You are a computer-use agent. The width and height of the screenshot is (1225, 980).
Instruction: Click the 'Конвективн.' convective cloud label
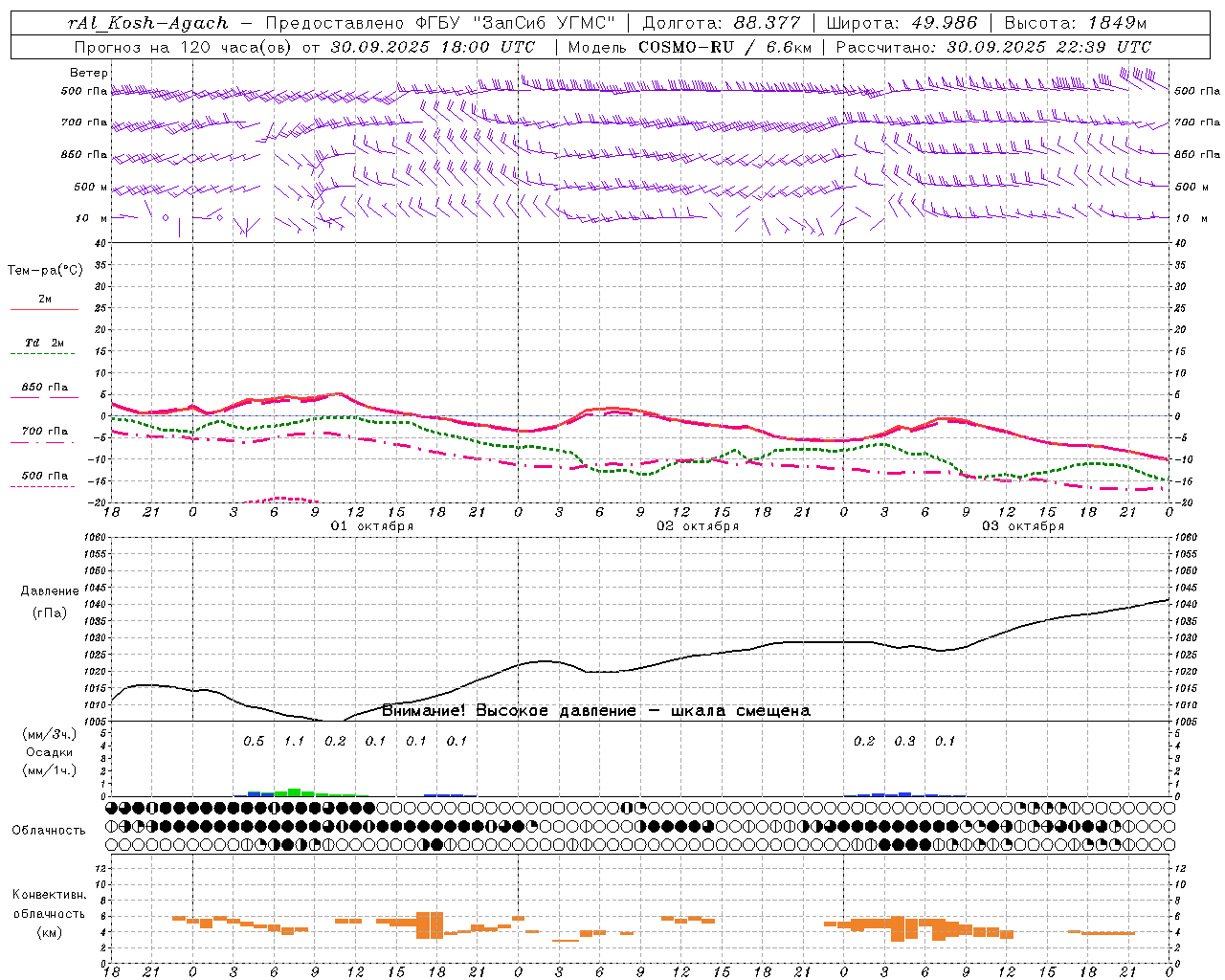[49, 895]
